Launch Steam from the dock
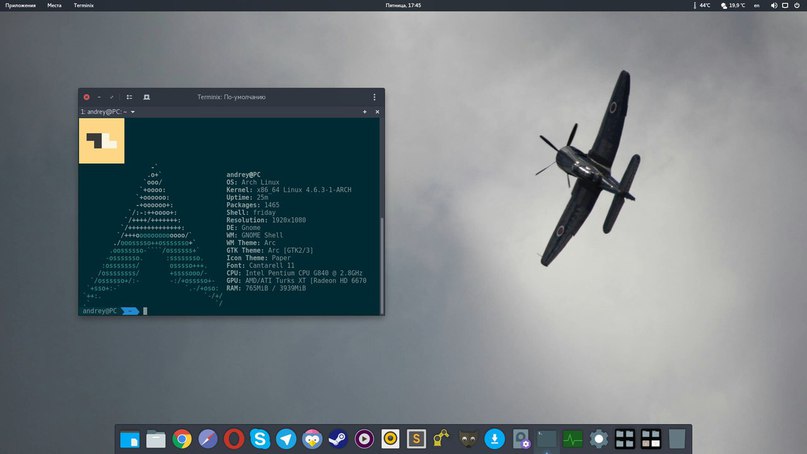This screenshot has height=454, width=807. point(338,440)
